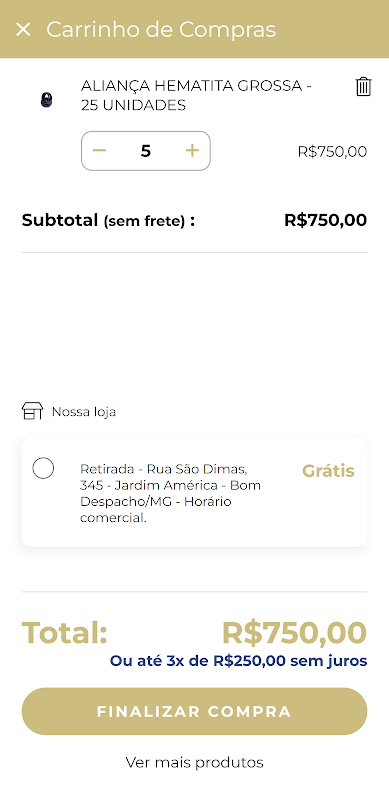
Task: Open the hematite ring product thumbnail
Action: pos(46,99)
